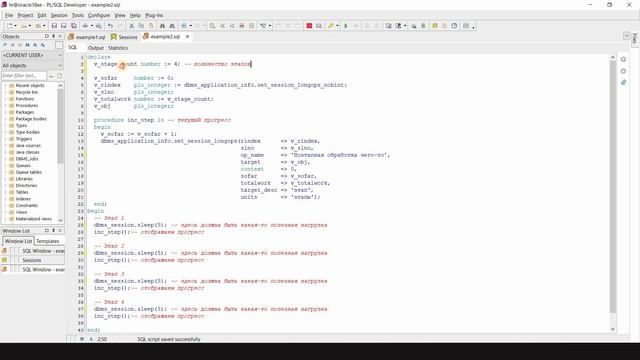Click the Undo arrow icon
Image resolution: width=640 pixels, height=360 pixels.
click(110, 26)
